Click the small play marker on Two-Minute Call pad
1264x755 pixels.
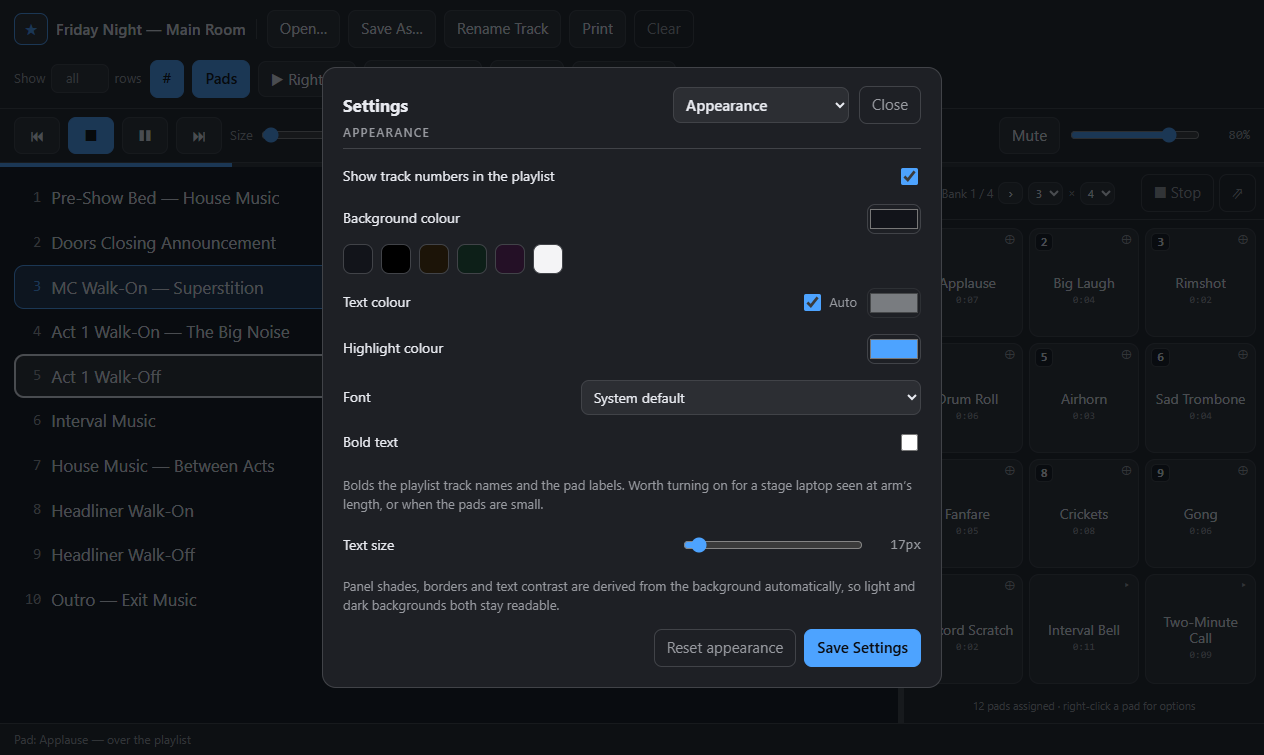pyautogui.click(x=1243, y=585)
